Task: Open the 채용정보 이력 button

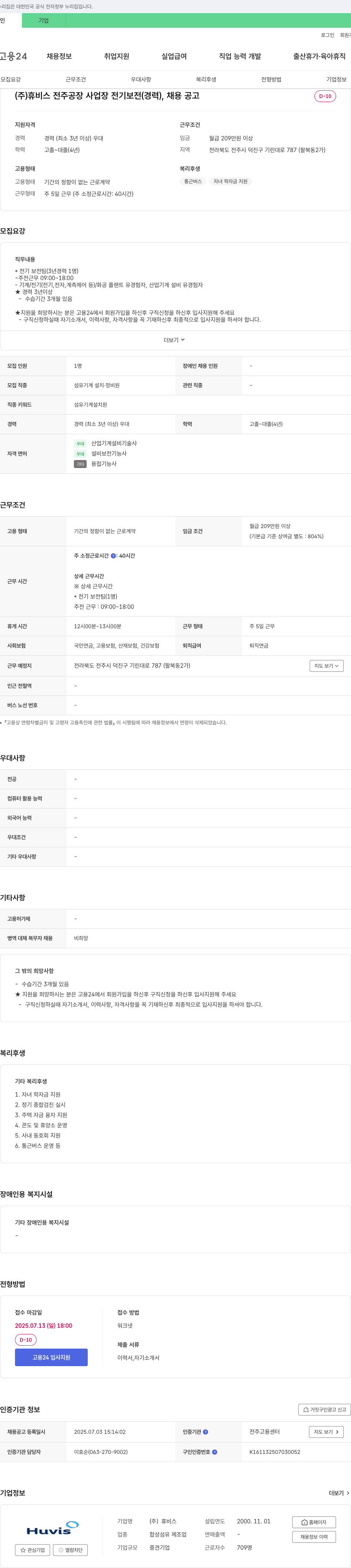Action: coord(314,1537)
